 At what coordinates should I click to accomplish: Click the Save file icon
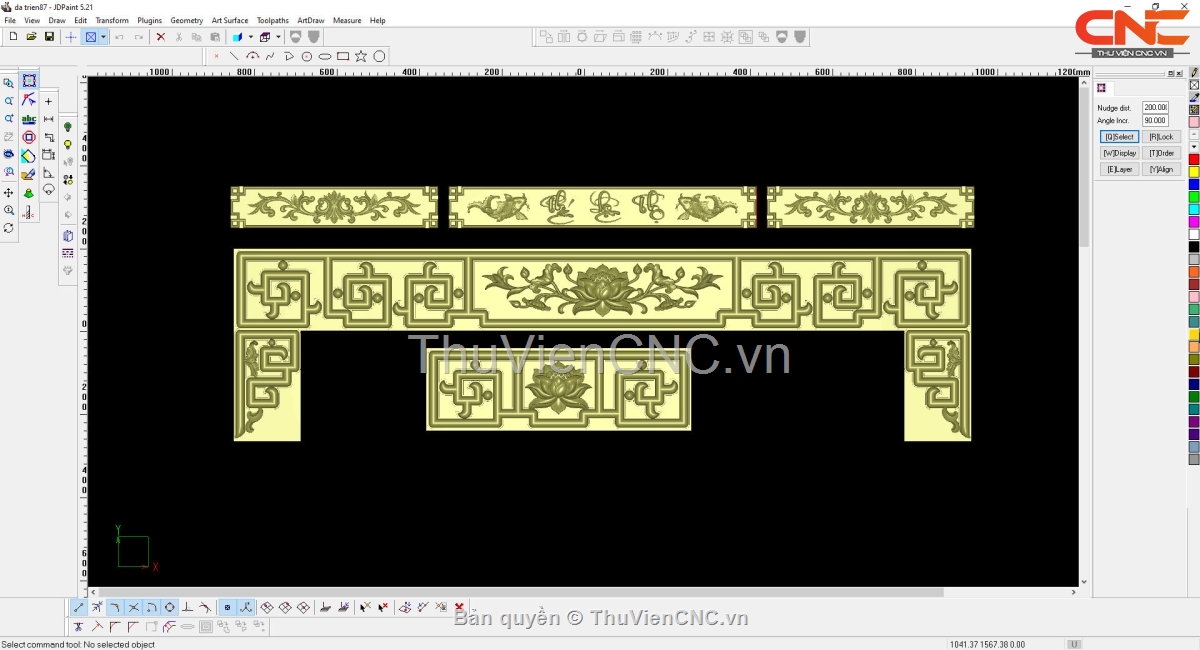click(49, 37)
